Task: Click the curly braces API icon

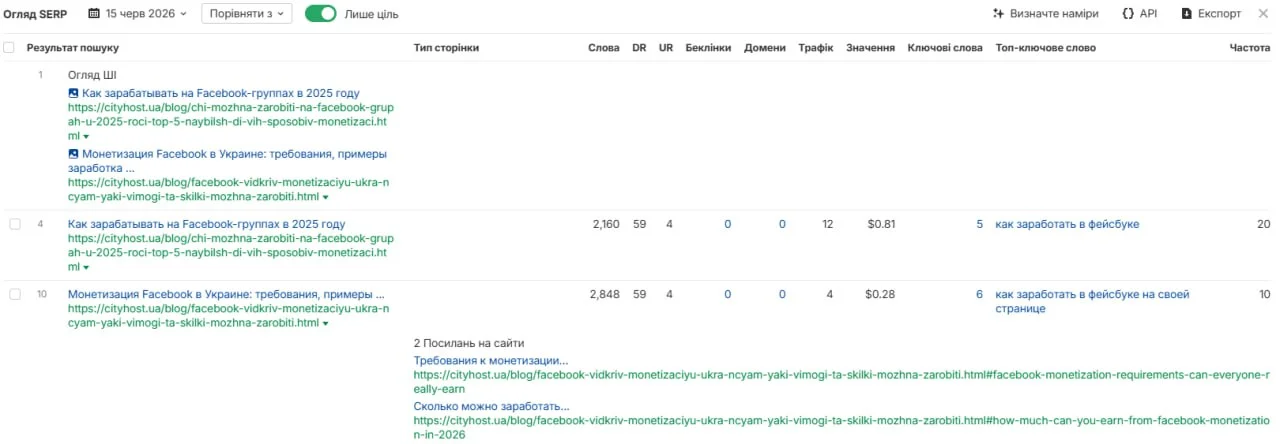Action: 1128,14
